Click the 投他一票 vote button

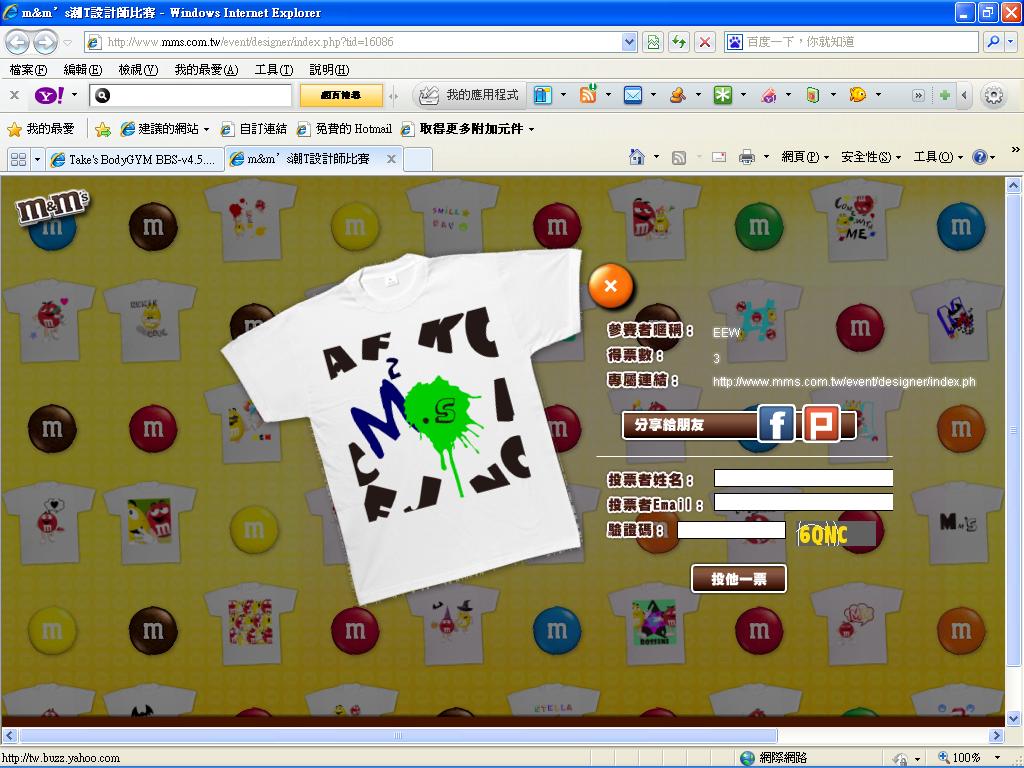[x=739, y=579]
